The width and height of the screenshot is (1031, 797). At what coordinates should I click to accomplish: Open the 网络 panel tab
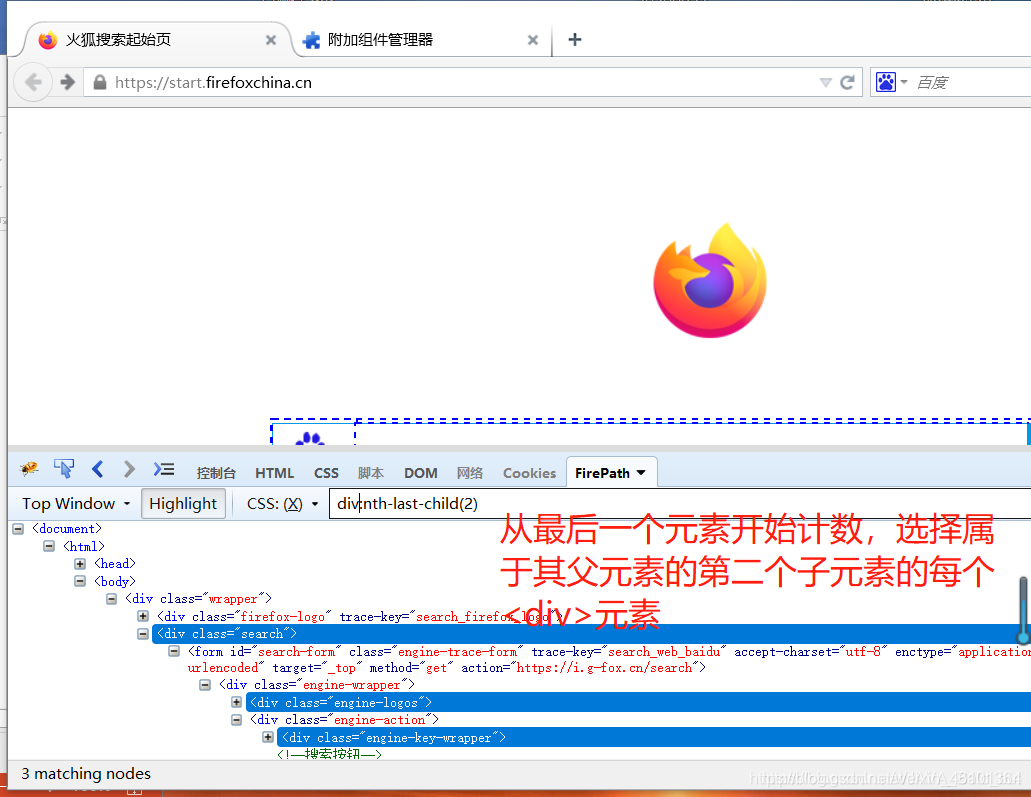tap(469, 473)
